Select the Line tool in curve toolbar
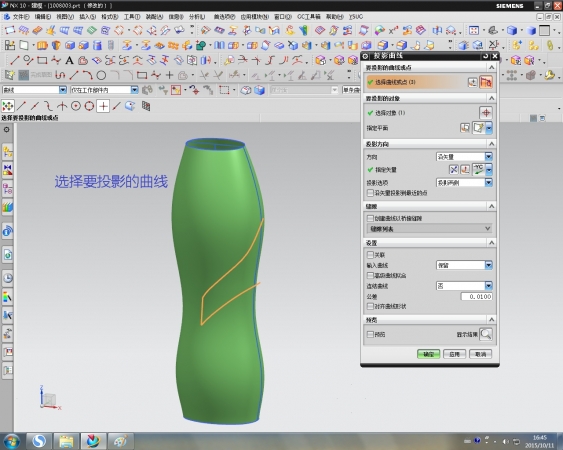This screenshot has height=450, width=563. click(14, 60)
